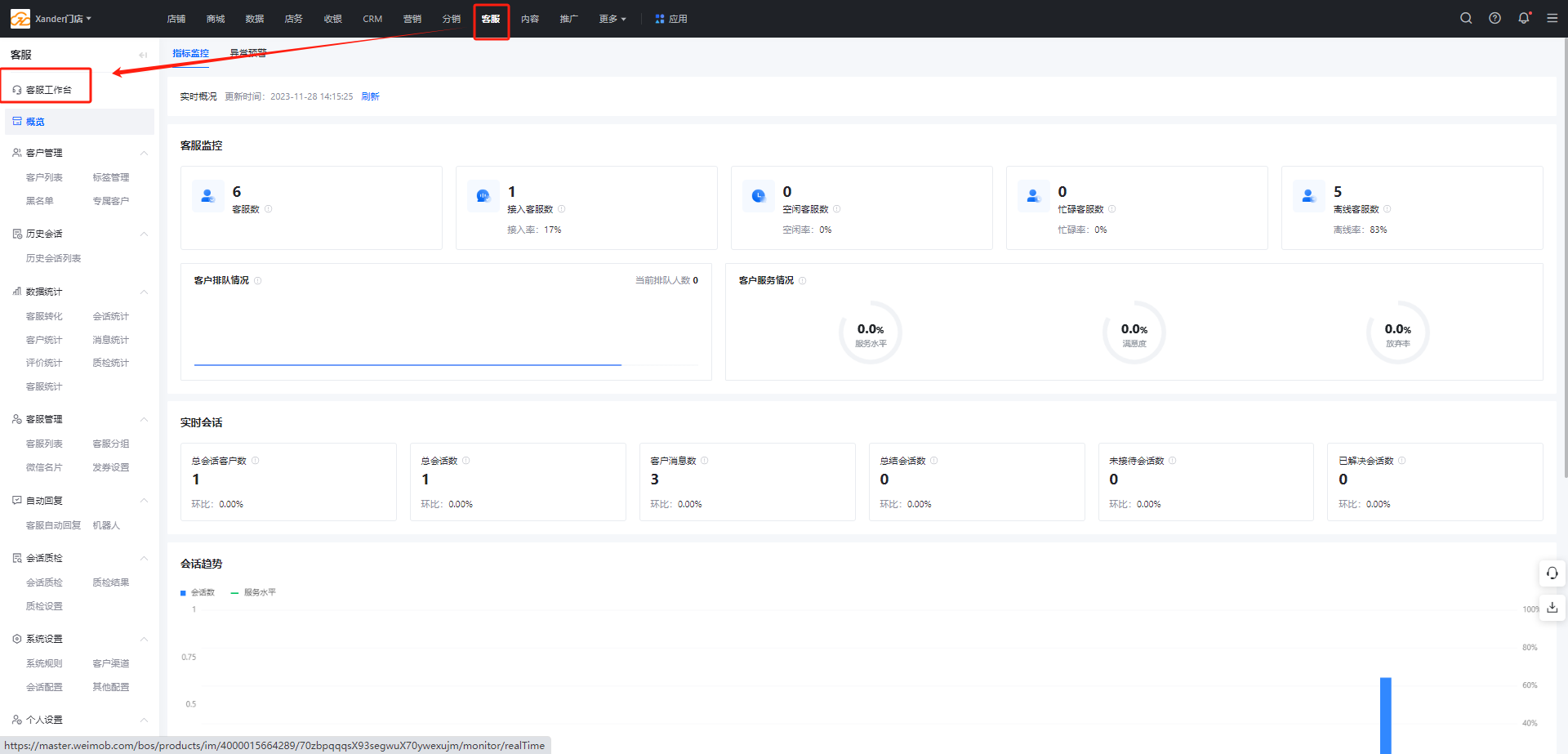Toggle the 会话数 legend in 会话趋势 chart
The height and width of the screenshot is (754, 1568).
(x=198, y=592)
